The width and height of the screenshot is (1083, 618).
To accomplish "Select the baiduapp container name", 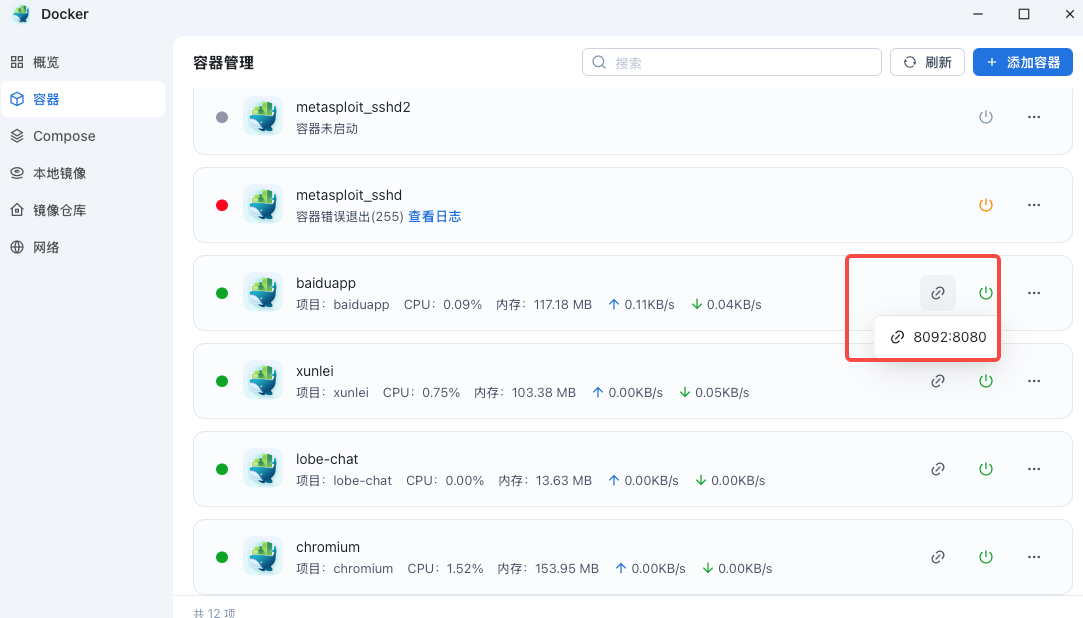I will (326, 283).
